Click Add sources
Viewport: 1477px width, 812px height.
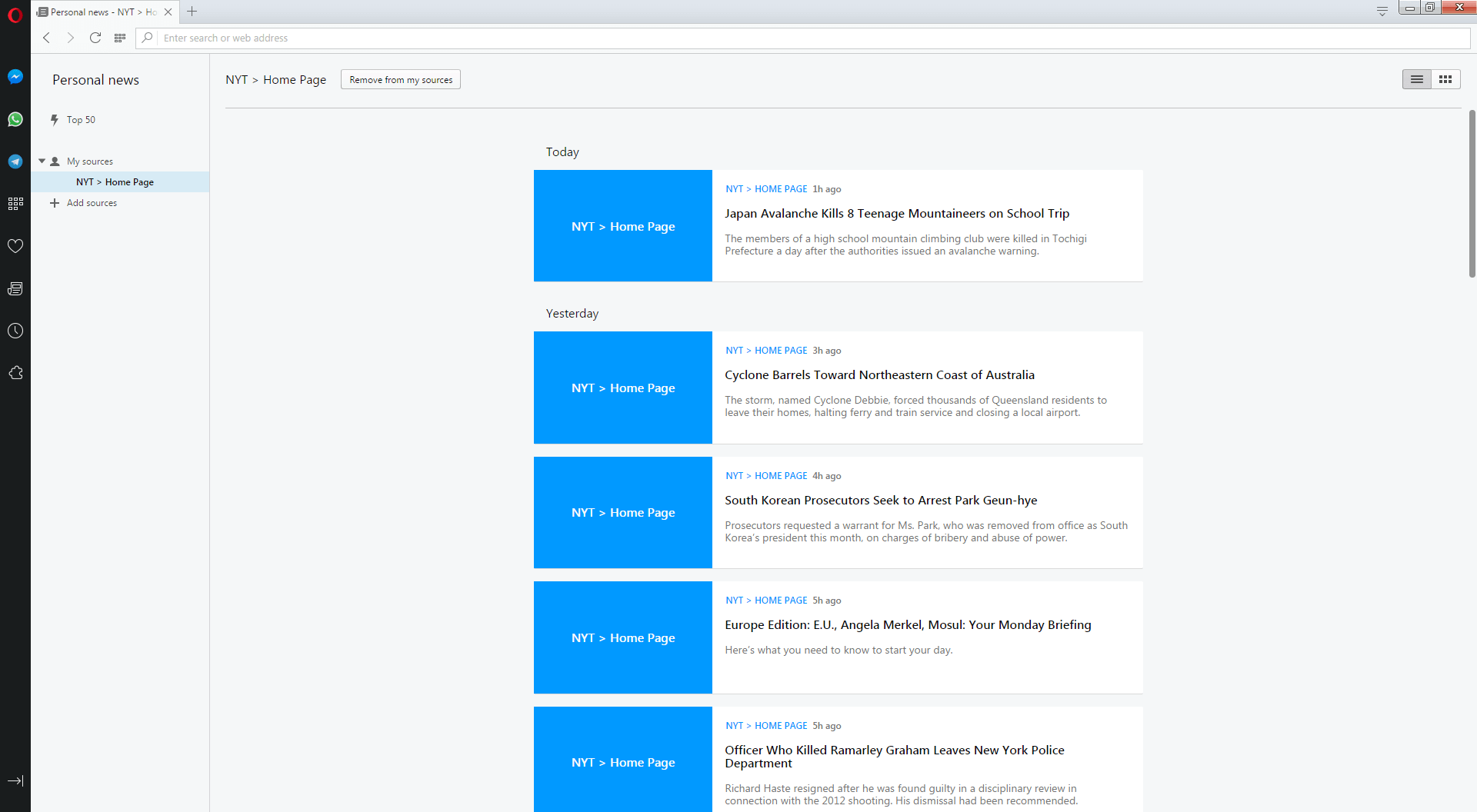92,203
